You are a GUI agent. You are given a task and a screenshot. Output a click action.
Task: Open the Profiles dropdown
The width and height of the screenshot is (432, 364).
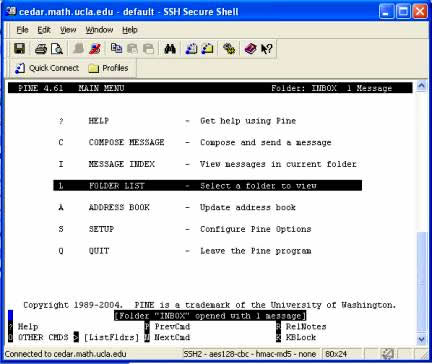click(108, 68)
